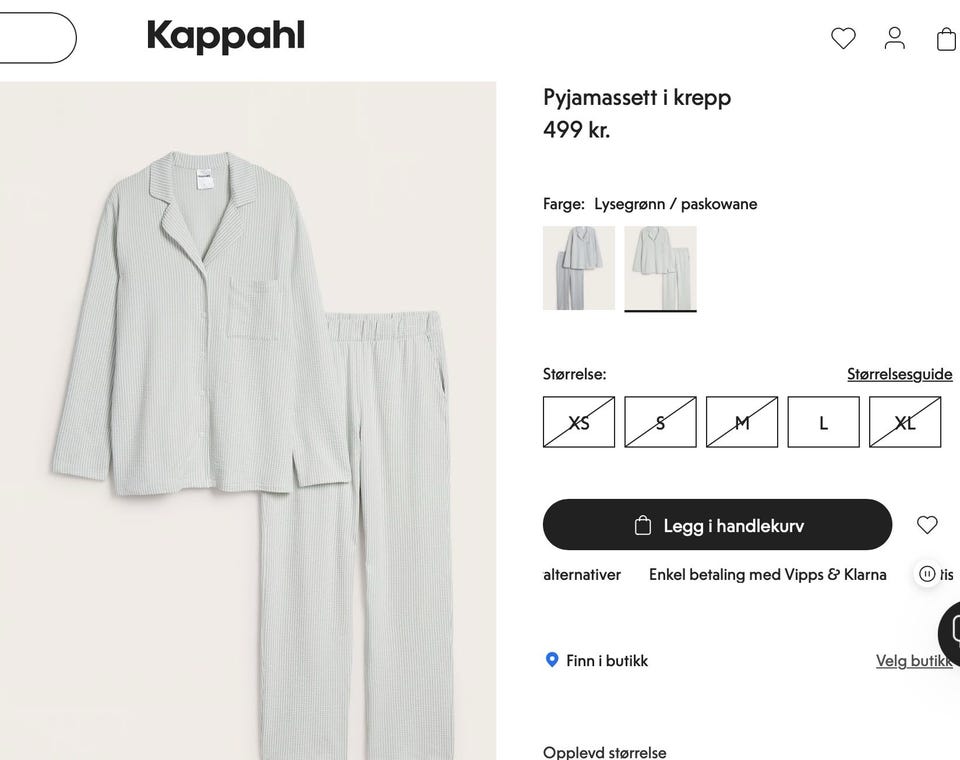Open the chat bubble widget
This screenshot has height=760, width=960.
click(950, 631)
